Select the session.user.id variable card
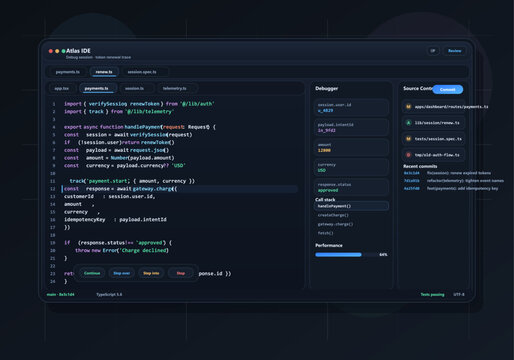Screen dimensions: 514x360 point(351,107)
